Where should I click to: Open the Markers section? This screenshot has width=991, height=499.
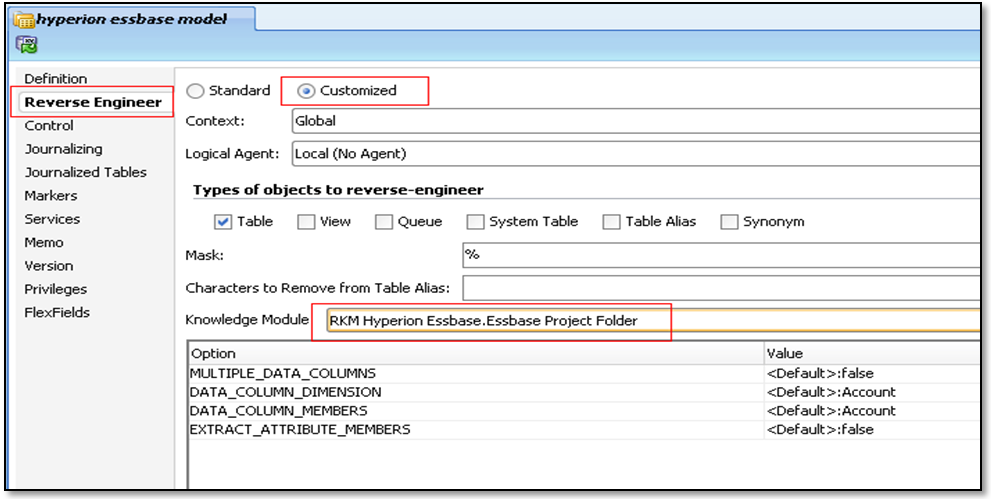click(x=51, y=196)
